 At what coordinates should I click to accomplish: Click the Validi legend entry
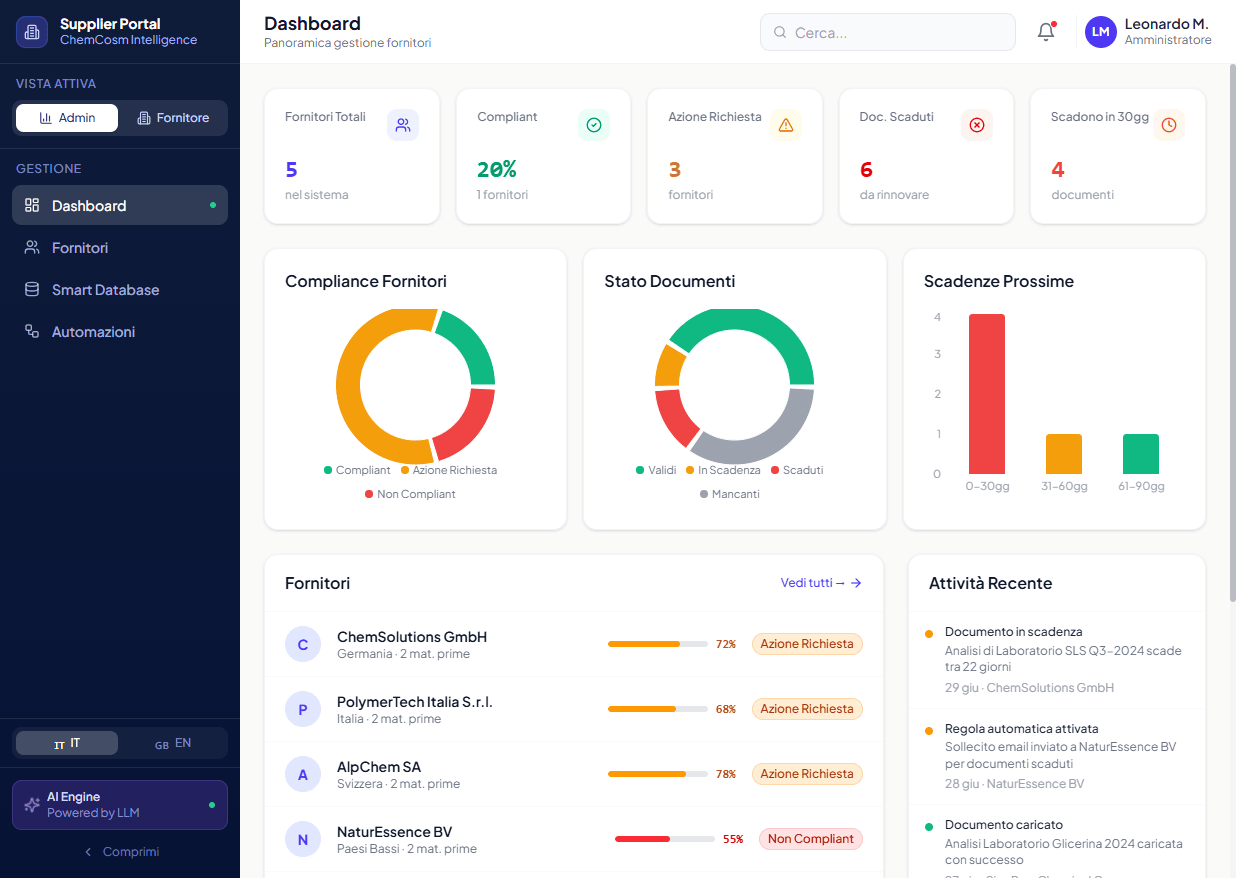(656, 470)
